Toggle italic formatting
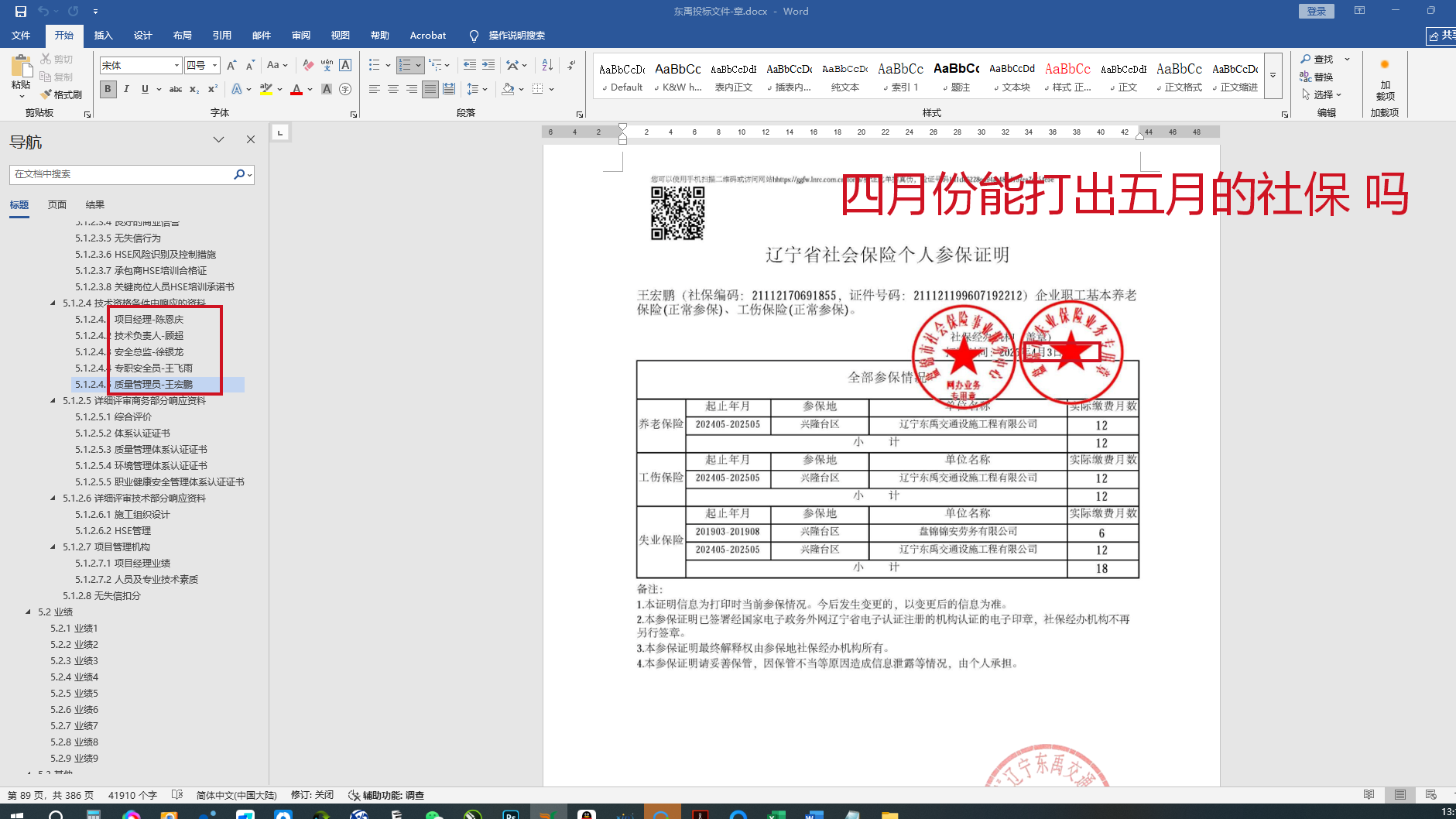 (126, 89)
